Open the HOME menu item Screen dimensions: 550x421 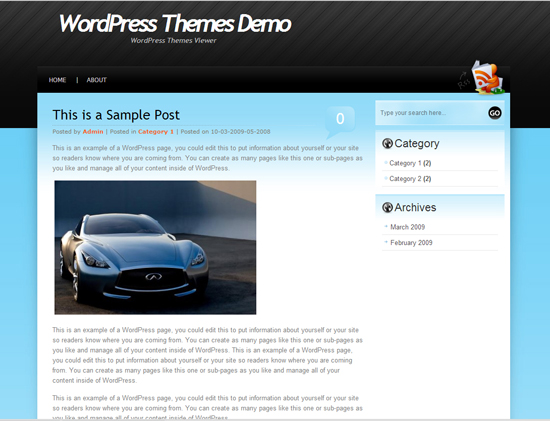coord(57,80)
